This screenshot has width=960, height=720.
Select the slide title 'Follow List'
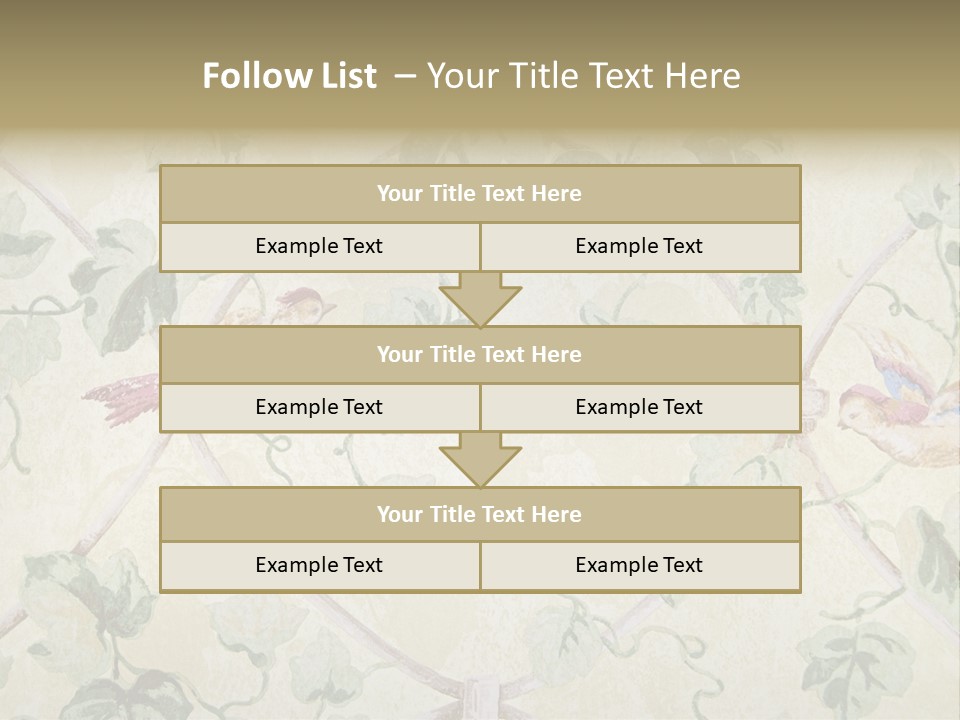tap(471, 76)
